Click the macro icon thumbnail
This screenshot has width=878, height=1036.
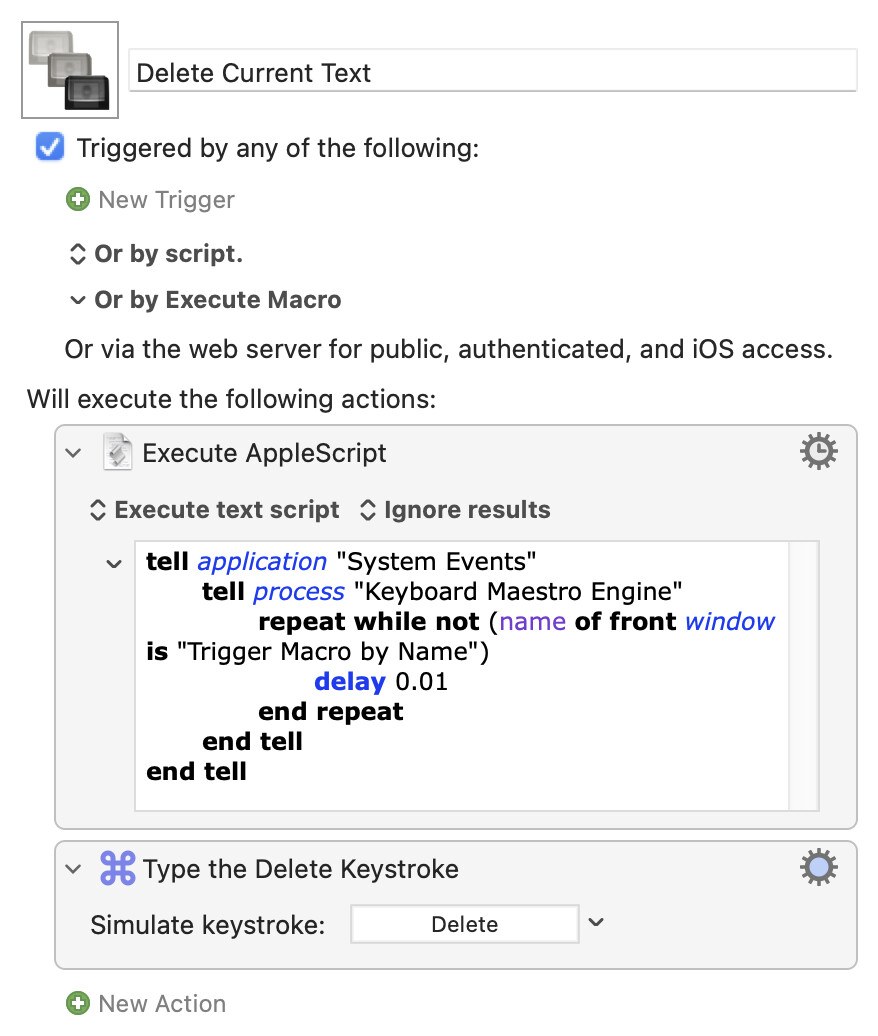tap(70, 70)
